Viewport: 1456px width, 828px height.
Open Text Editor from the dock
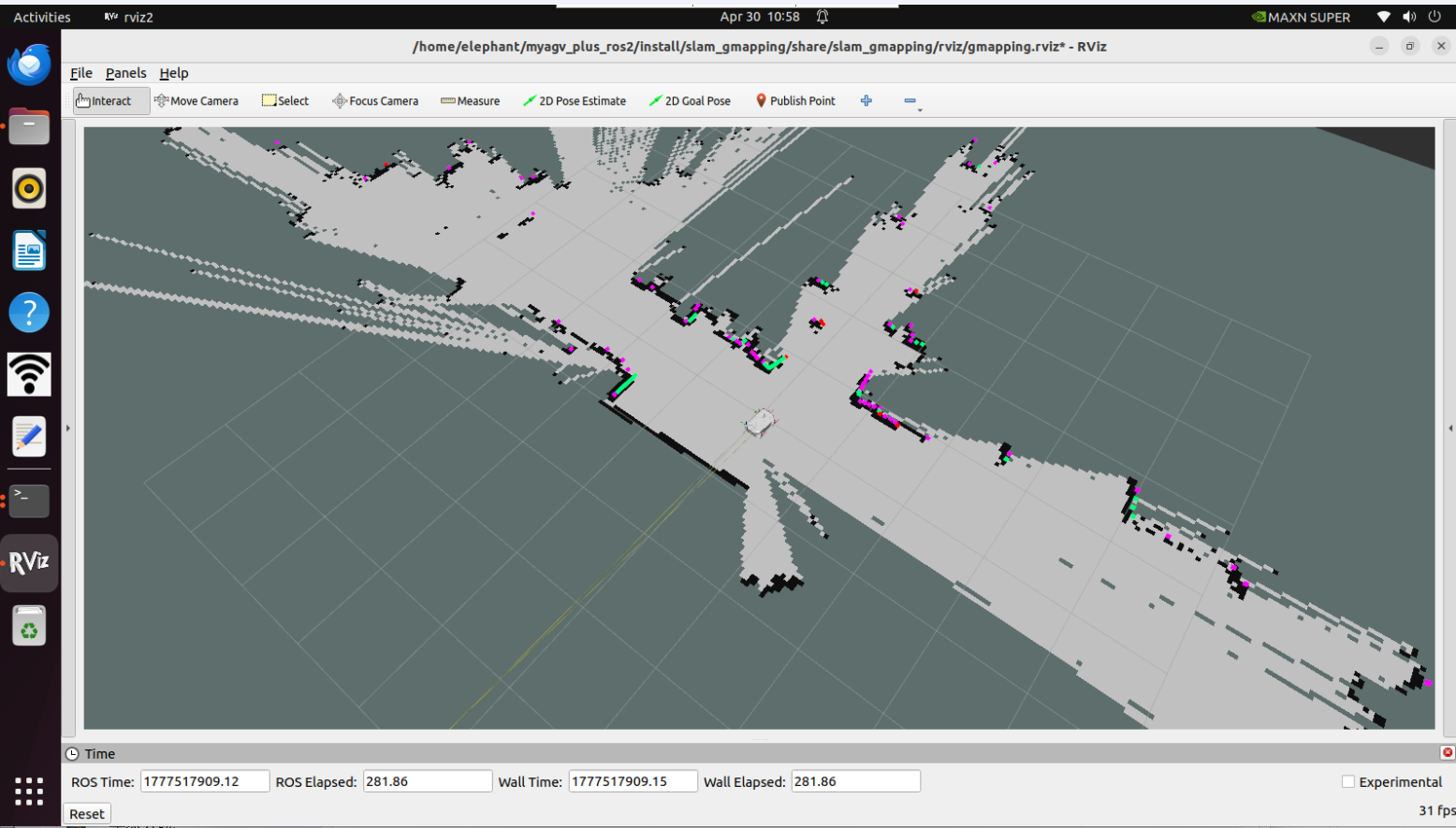pyautogui.click(x=29, y=437)
